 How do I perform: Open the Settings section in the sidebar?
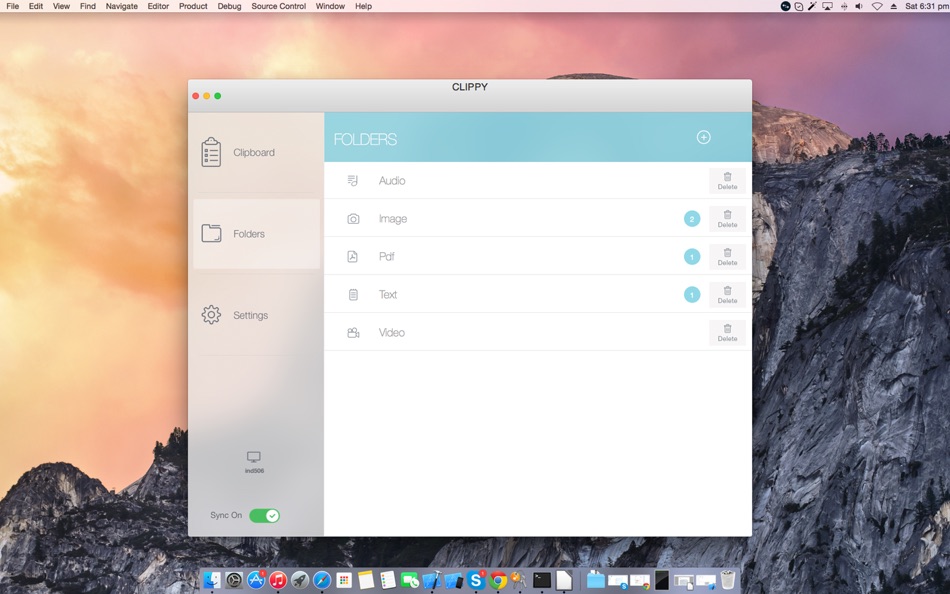256,315
